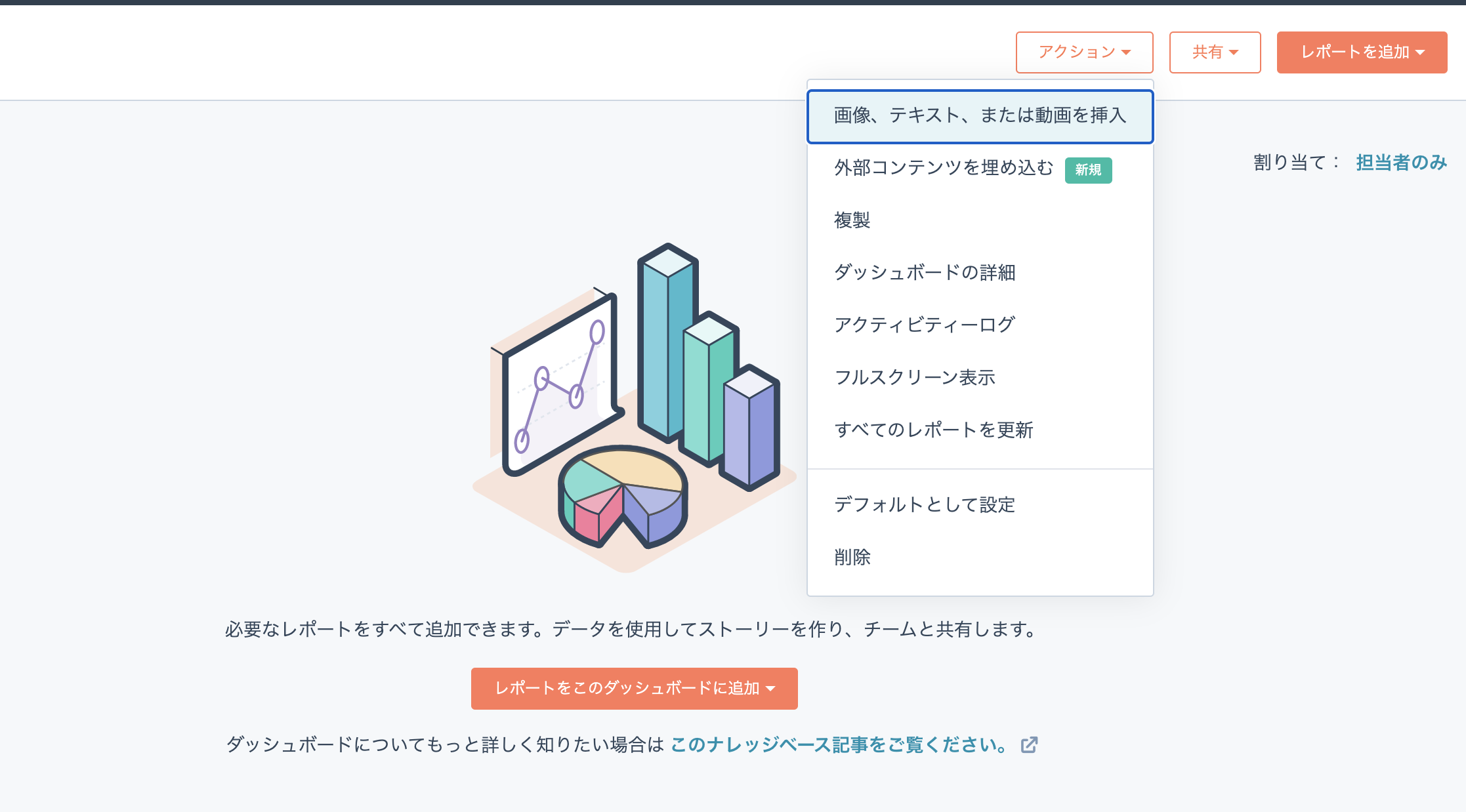This screenshot has height=812, width=1466.
Task: Choose 外部コンテンツを埋め込む from the menu
Action: coord(943,169)
